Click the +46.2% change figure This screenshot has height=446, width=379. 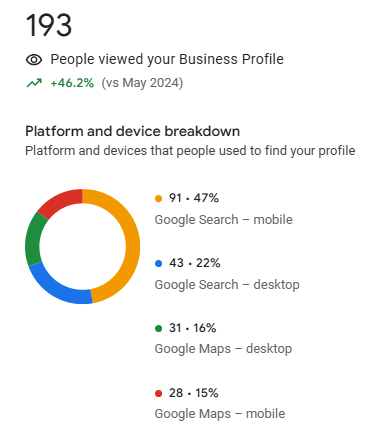[72, 83]
